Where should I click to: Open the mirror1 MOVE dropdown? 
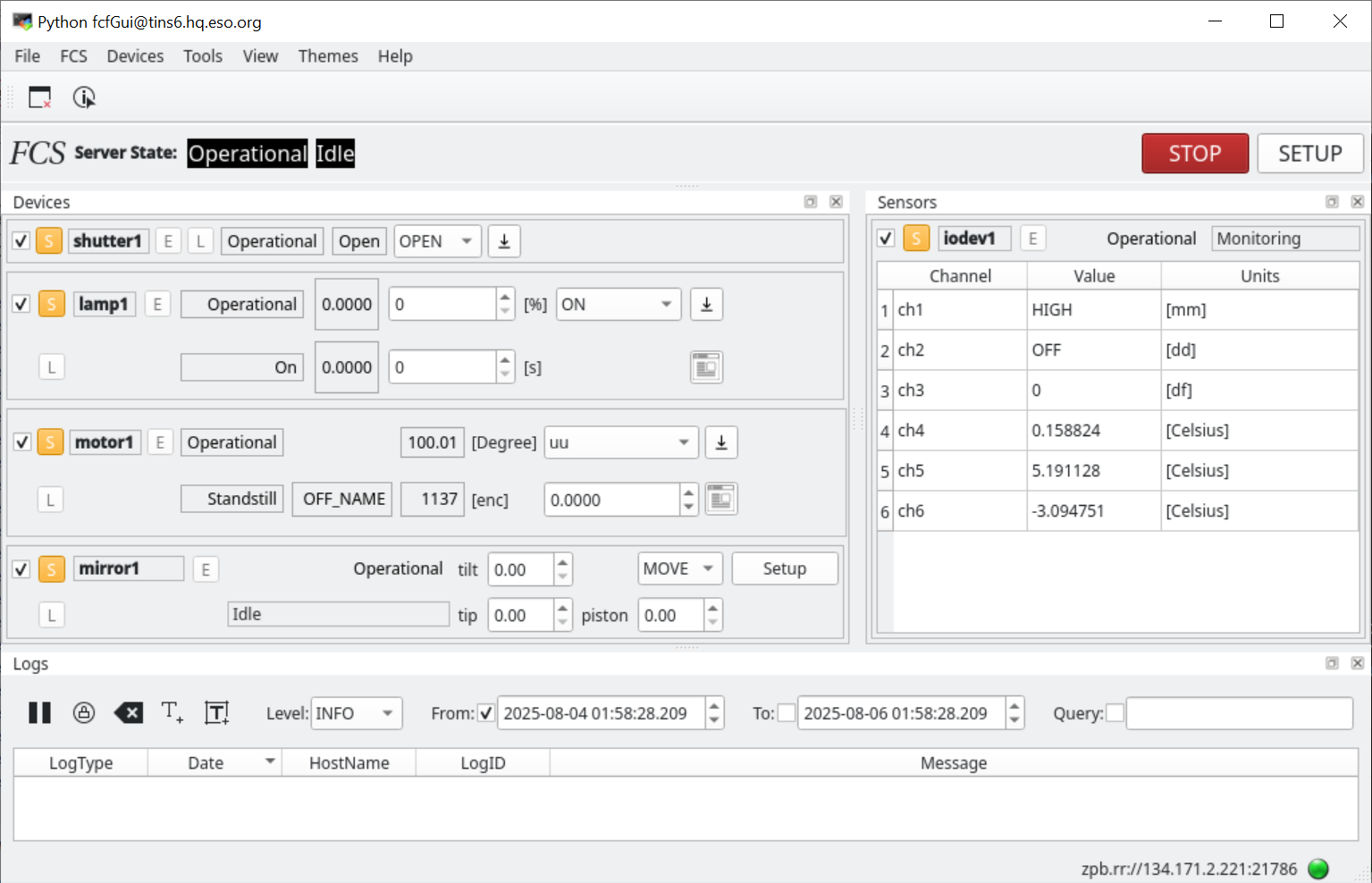(x=679, y=569)
